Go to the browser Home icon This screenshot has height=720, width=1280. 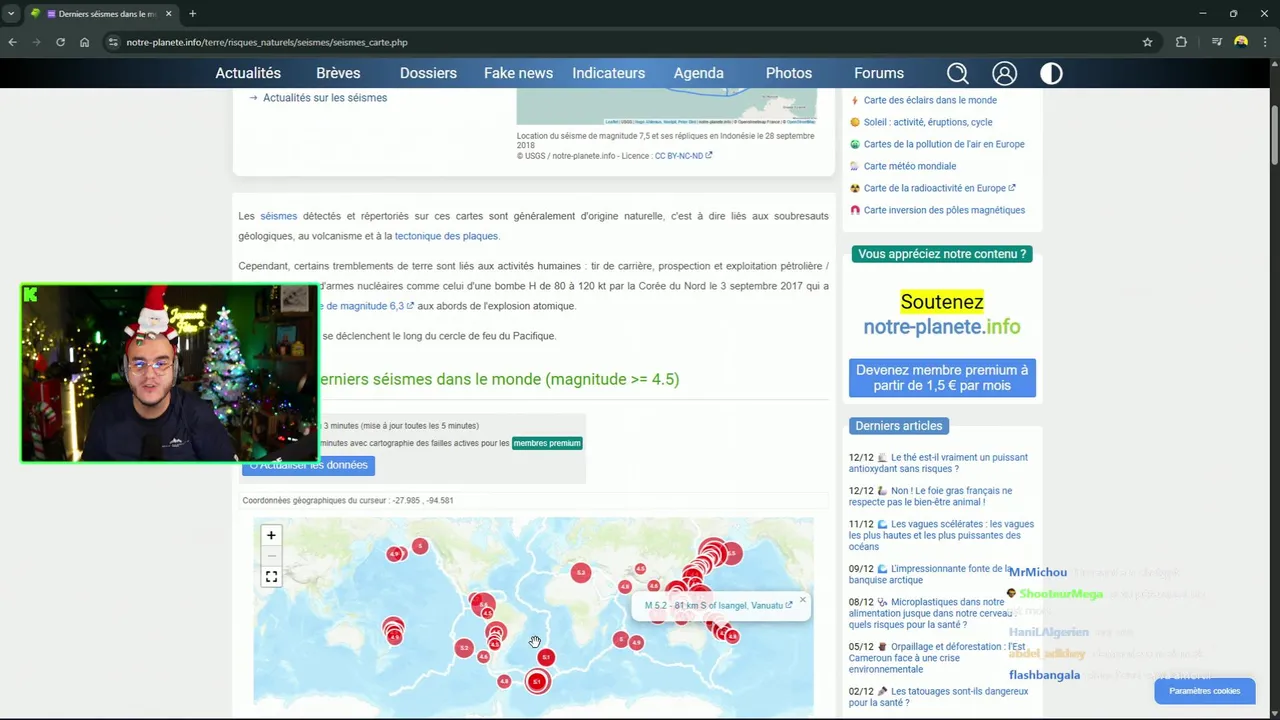(x=84, y=42)
